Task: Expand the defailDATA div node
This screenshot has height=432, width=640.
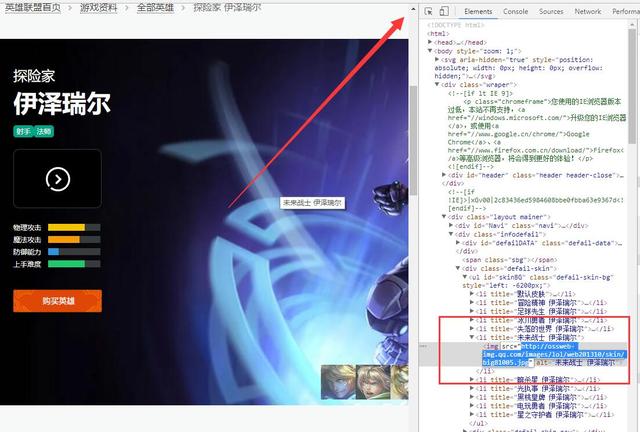Action: pyautogui.click(x=458, y=243)
